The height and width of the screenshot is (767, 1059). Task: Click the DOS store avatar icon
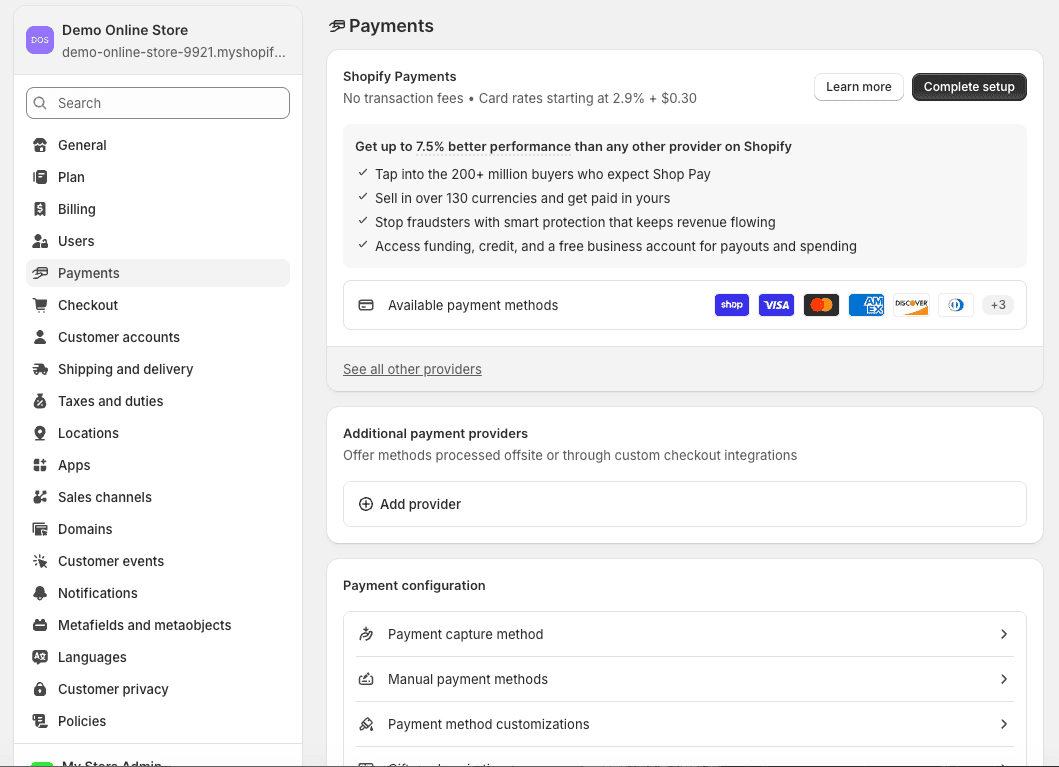(x=40, y=40)
